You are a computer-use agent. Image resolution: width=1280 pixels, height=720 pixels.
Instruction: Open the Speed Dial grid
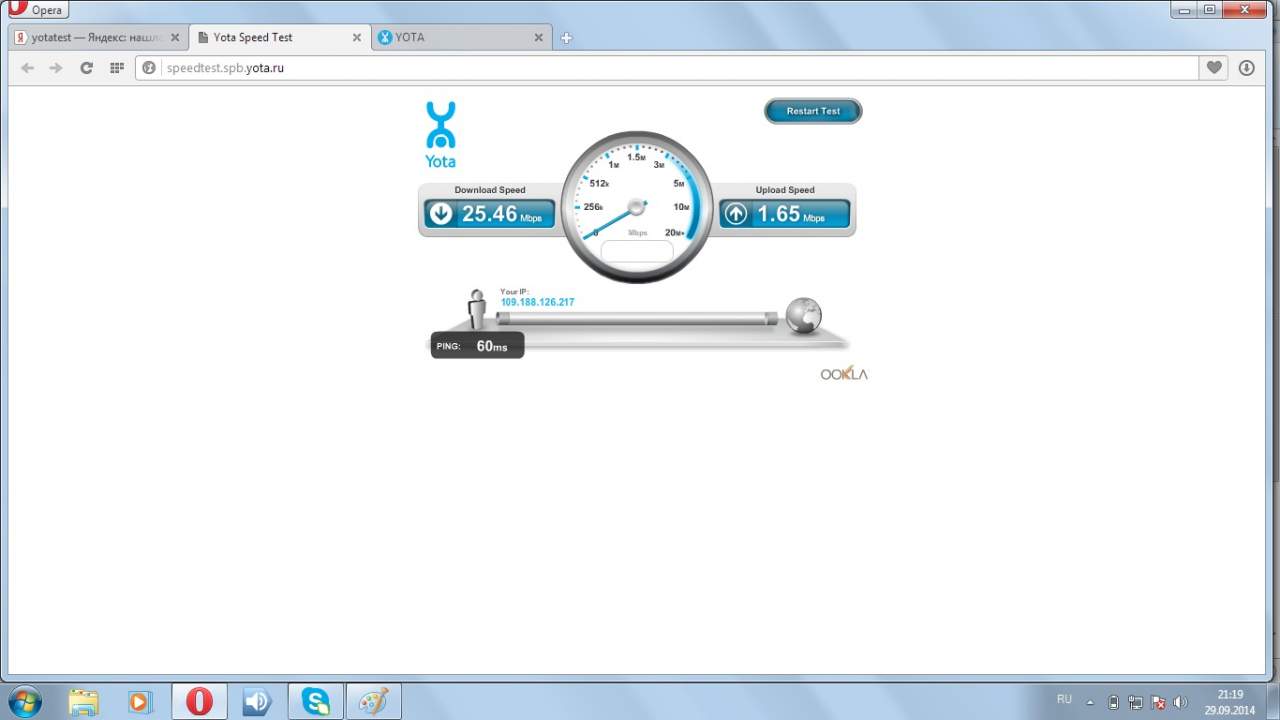point(116,68)
